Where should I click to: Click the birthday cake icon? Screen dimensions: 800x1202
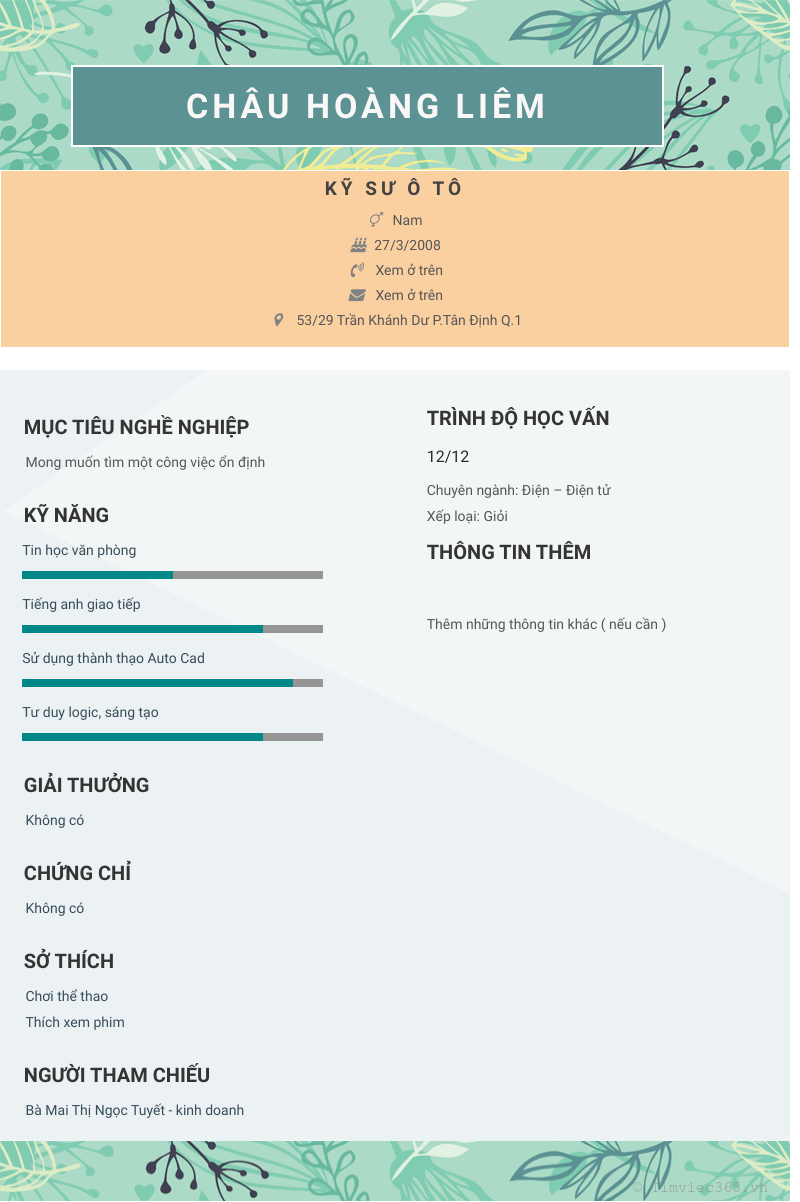click(x=358, y=245)
